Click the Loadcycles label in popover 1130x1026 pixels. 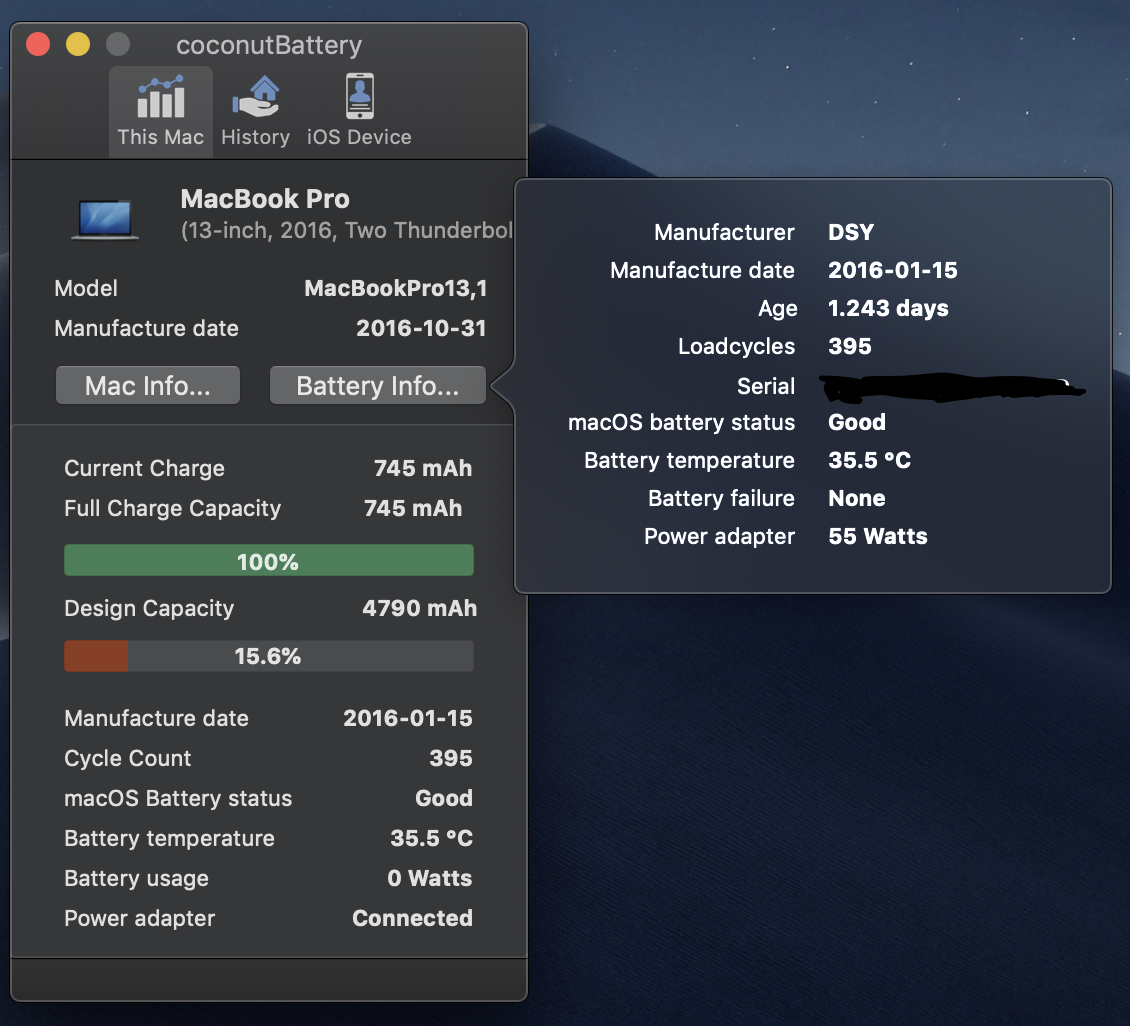coord(737,347)
